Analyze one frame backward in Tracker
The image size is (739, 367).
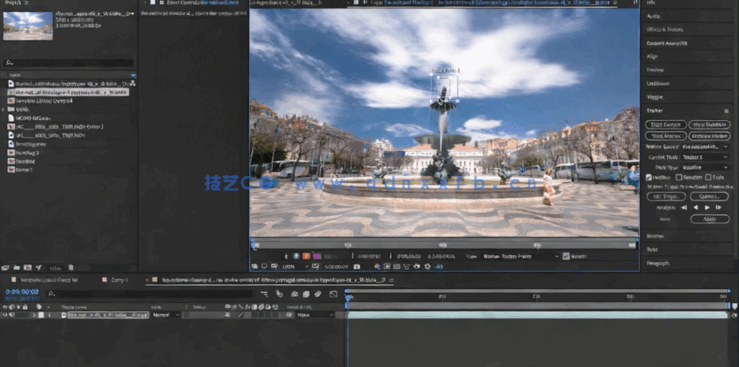click(684, 207)
